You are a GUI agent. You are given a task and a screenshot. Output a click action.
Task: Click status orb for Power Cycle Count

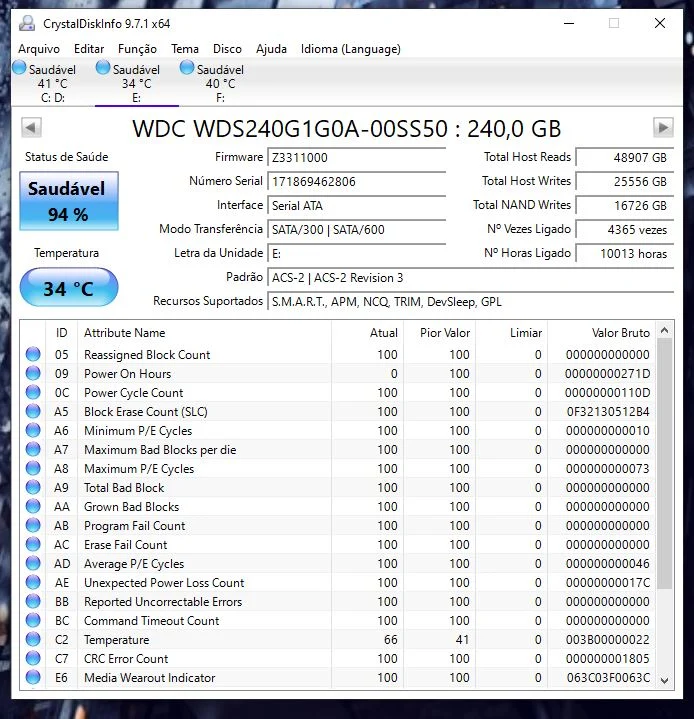(33, 393)
